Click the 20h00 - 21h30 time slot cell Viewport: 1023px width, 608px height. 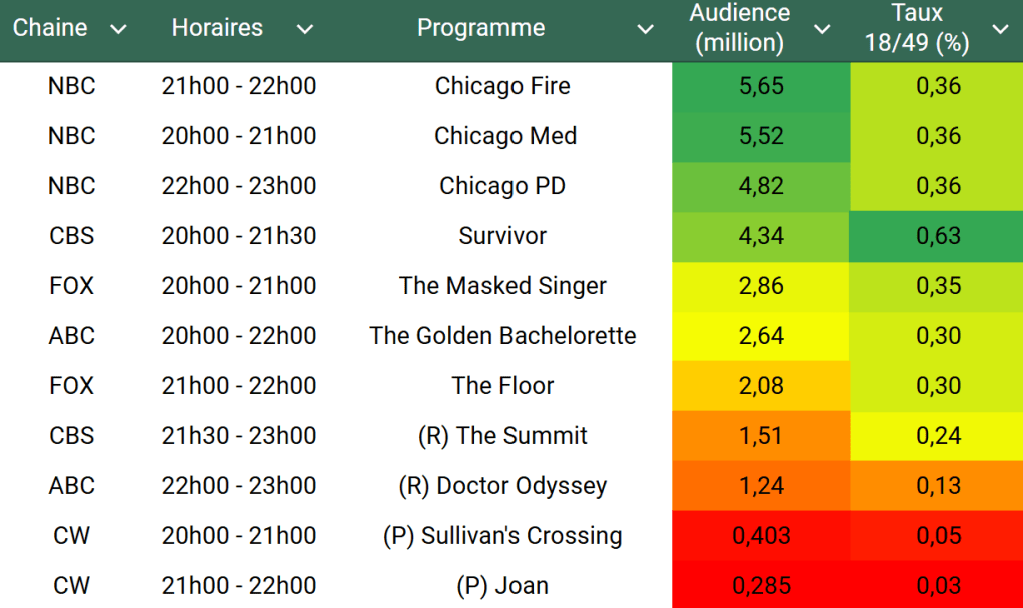click(238, 236)
